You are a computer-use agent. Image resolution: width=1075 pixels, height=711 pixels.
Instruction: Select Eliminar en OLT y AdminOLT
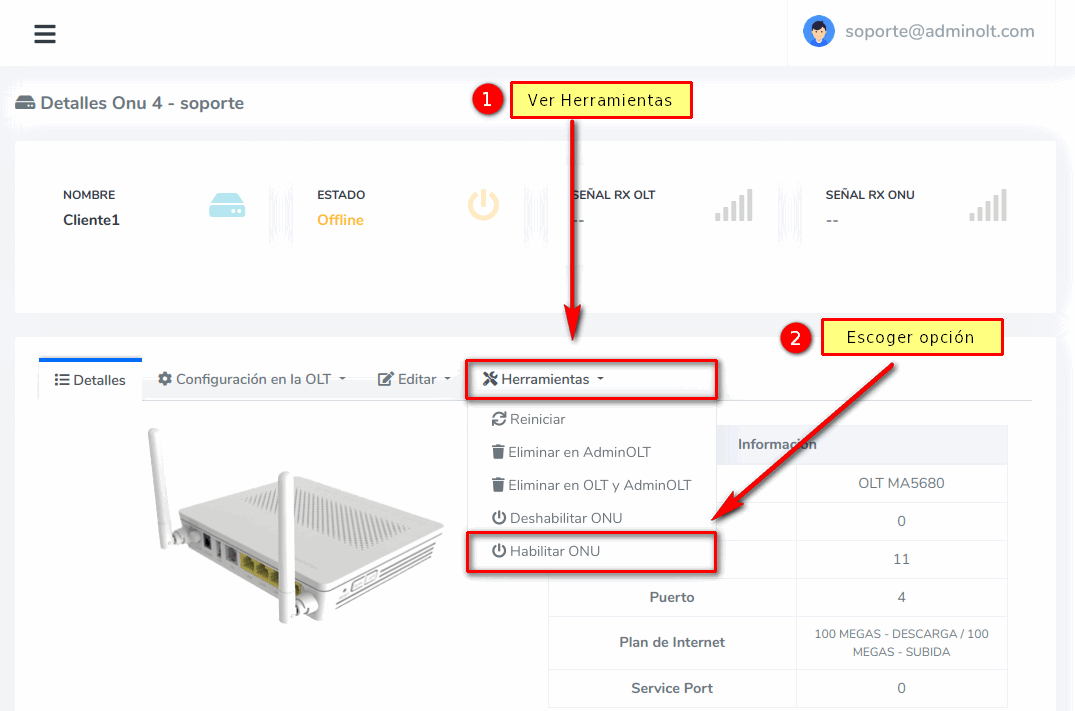click(598, 485)
